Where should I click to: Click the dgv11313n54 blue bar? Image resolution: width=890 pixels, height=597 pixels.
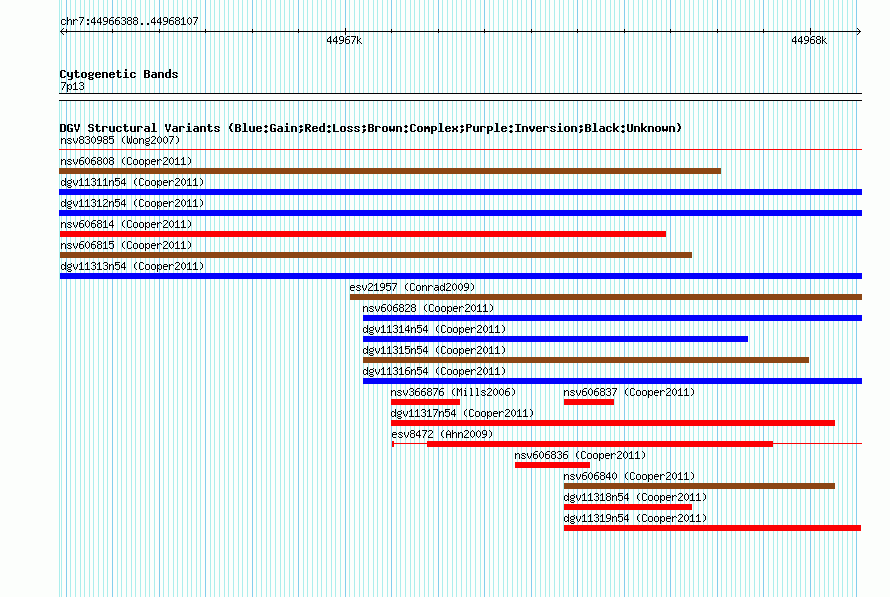click(460, 276)
